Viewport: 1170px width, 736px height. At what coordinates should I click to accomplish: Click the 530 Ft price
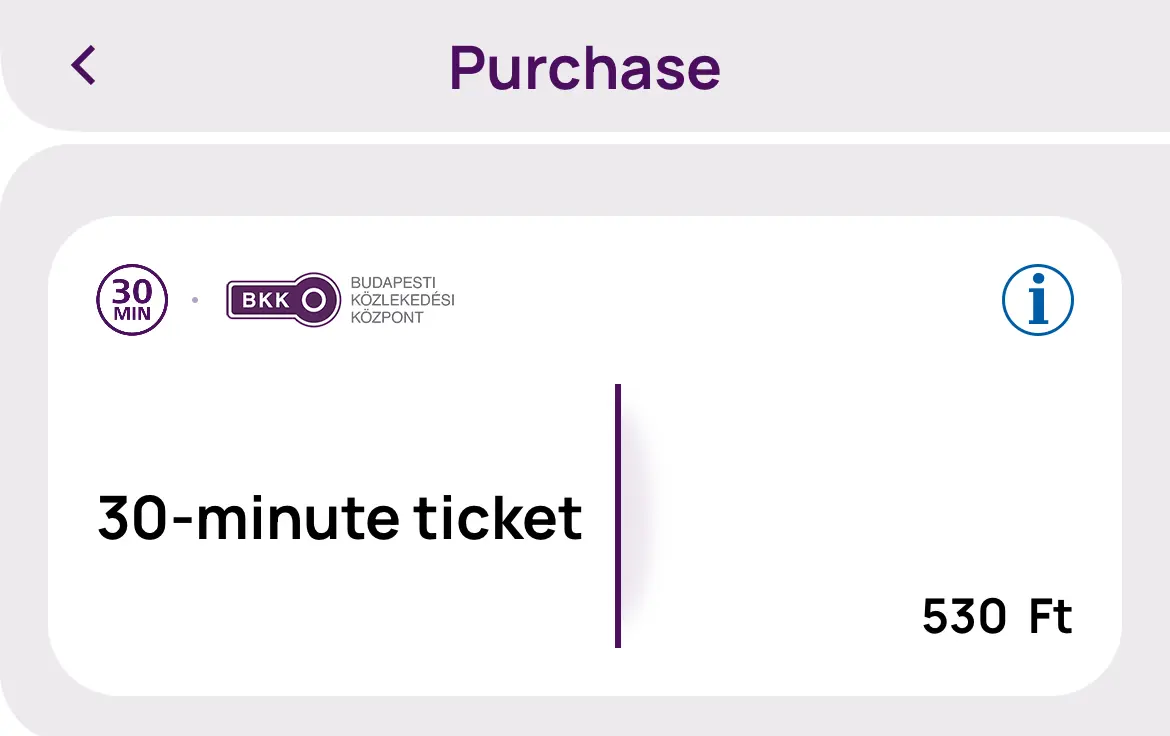[x=996, y=617]
